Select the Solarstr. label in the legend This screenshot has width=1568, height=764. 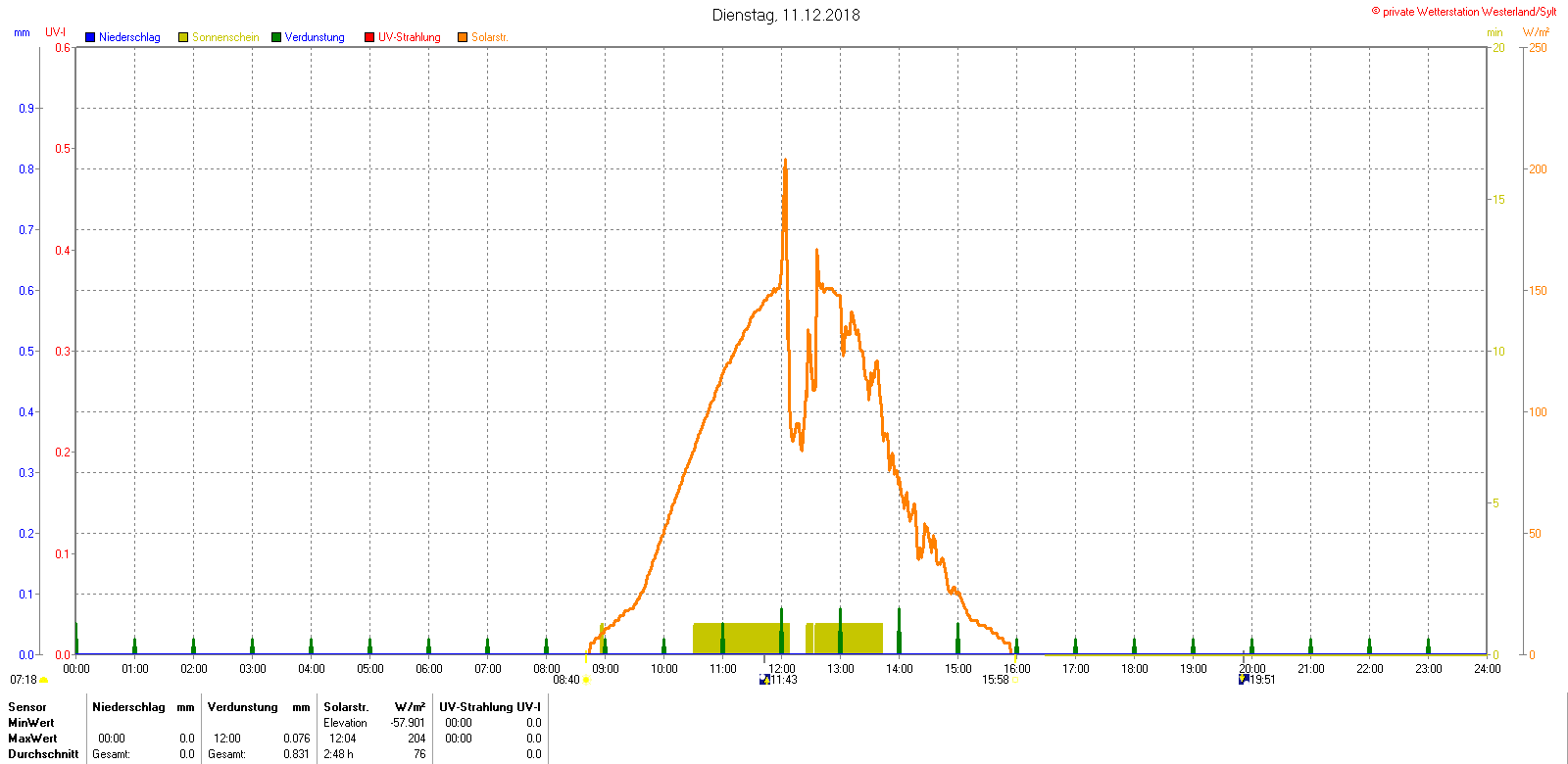tap(490, 37)
